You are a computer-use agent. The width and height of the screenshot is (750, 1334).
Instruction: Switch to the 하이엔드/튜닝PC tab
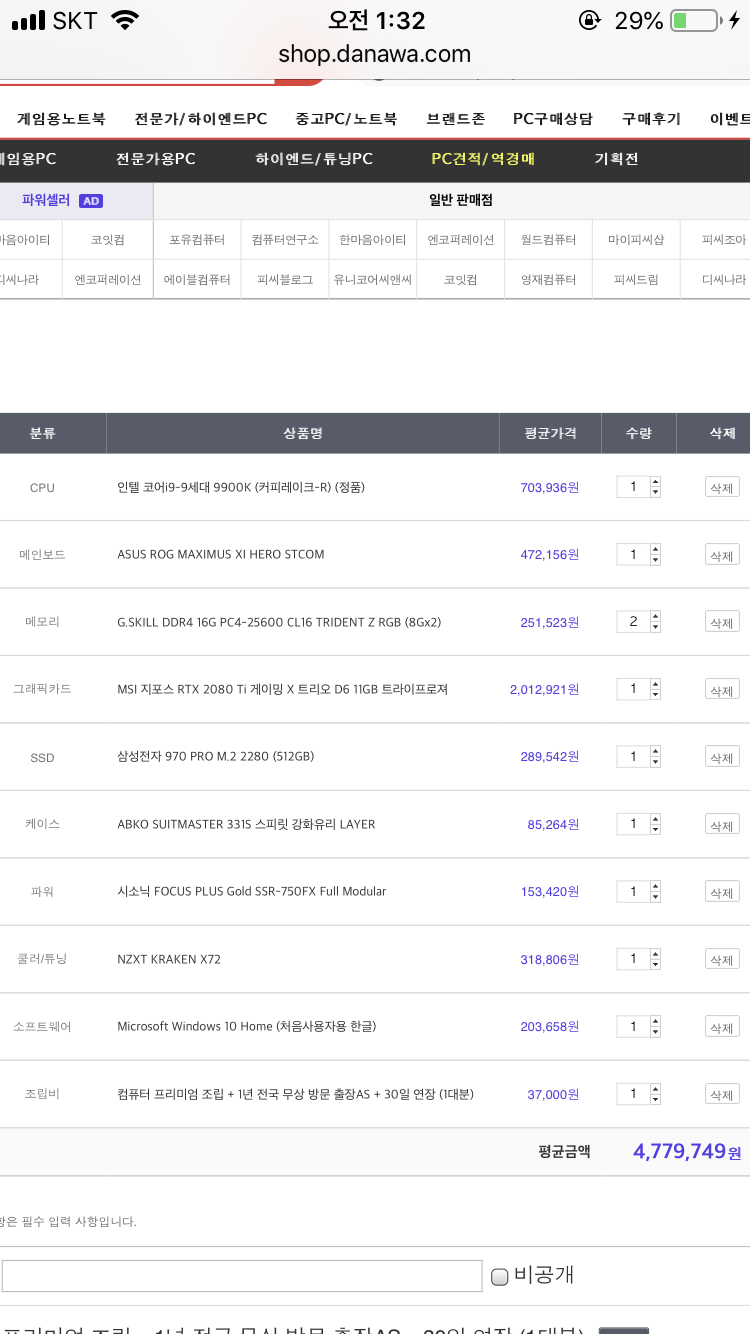pos(314,159)
